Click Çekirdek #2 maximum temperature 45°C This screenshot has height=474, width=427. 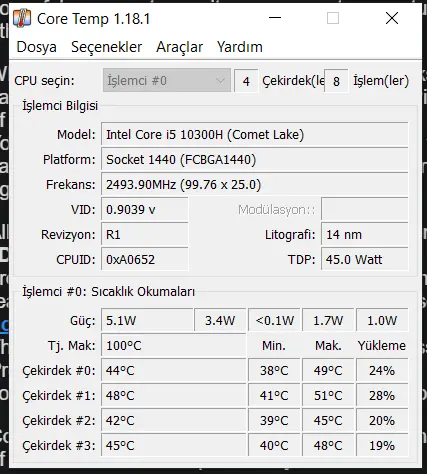point(328,421)
